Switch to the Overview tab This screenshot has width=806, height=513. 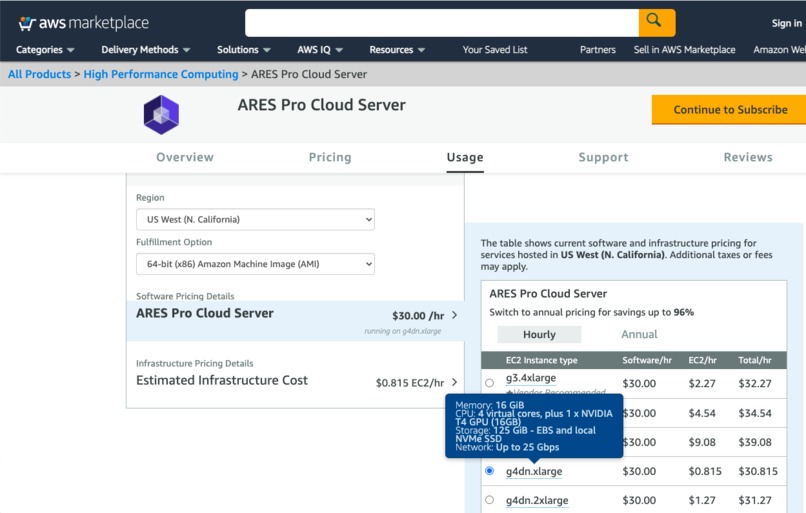185,157
